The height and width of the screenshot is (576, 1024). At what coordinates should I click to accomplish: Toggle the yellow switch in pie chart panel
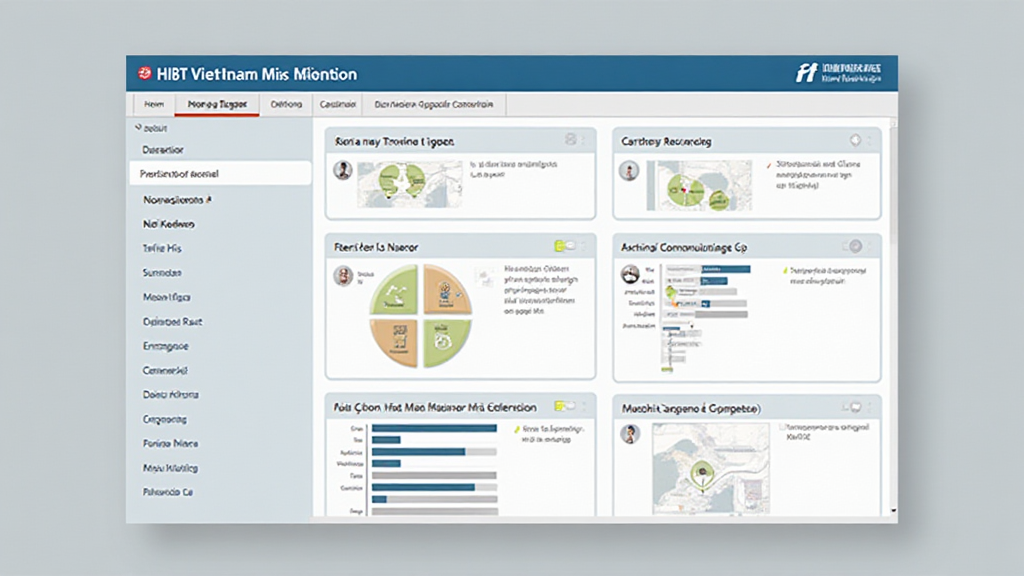coord(563,245)
